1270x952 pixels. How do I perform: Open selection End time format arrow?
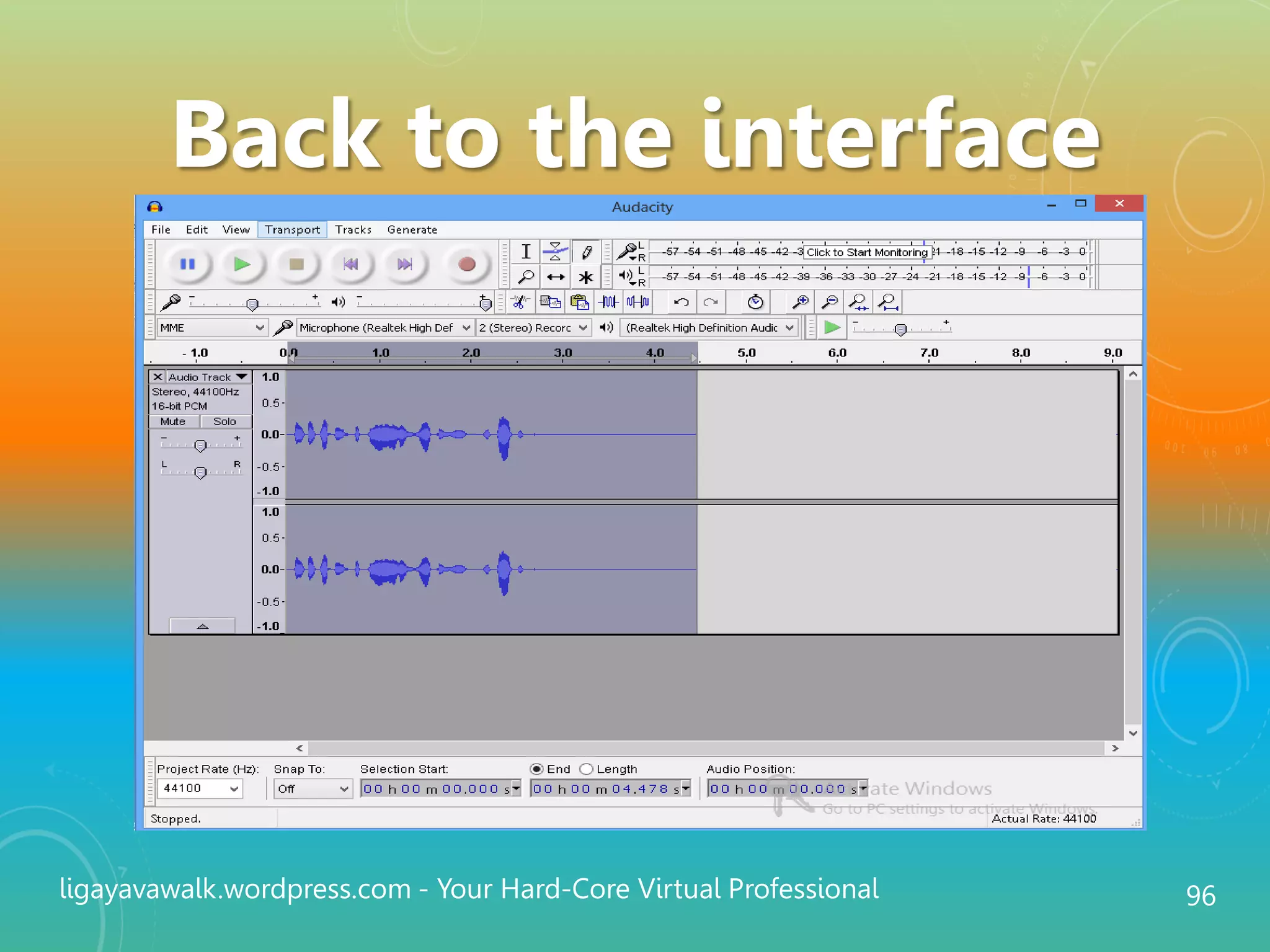[x=686, y=788]
